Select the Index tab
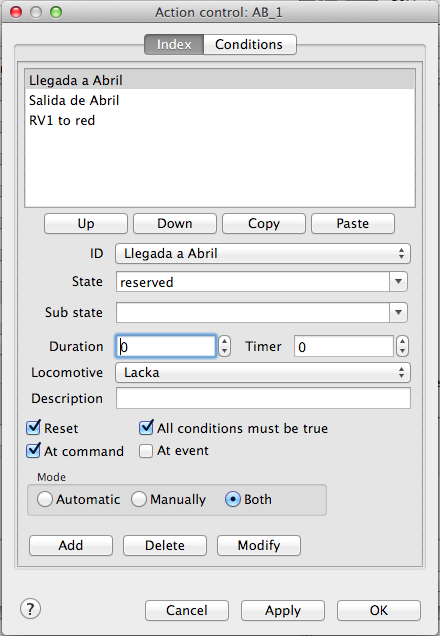Viewport: 440px width, 636px height. click(174, 44)
